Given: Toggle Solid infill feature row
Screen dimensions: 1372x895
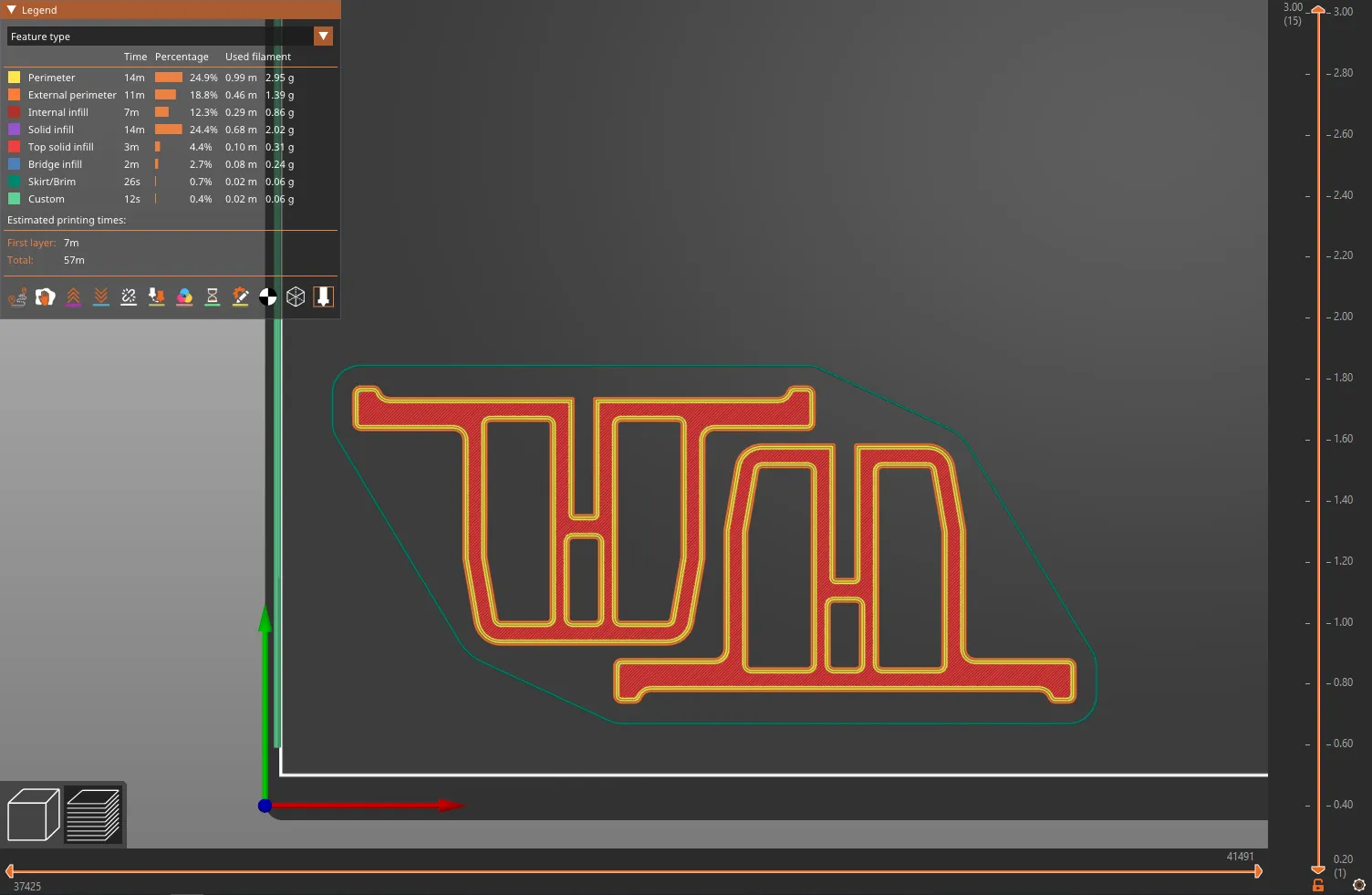Looking at the screenshot, I should point(170,130).
